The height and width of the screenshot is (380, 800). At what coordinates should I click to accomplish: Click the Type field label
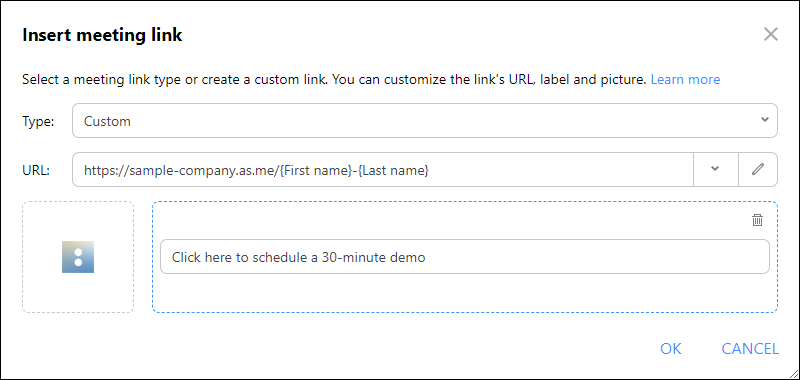pos(38,121)
